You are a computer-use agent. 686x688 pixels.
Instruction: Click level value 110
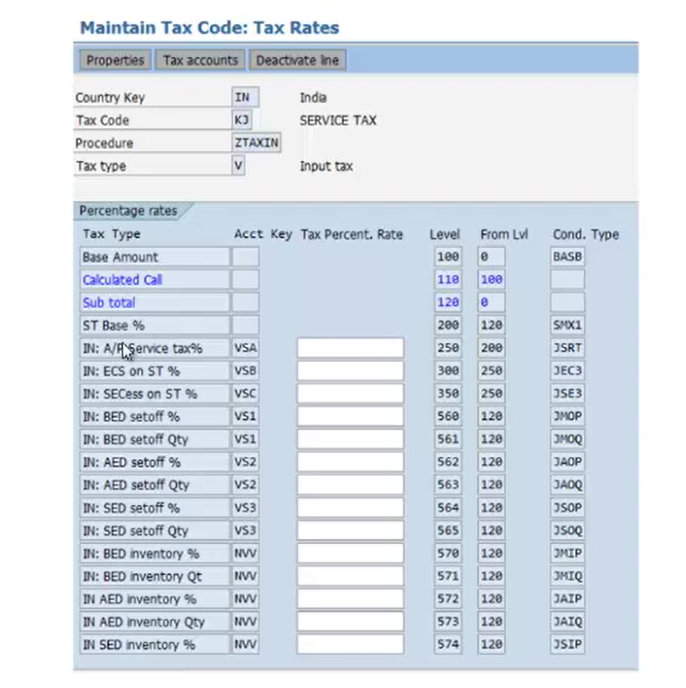point(448,280)
